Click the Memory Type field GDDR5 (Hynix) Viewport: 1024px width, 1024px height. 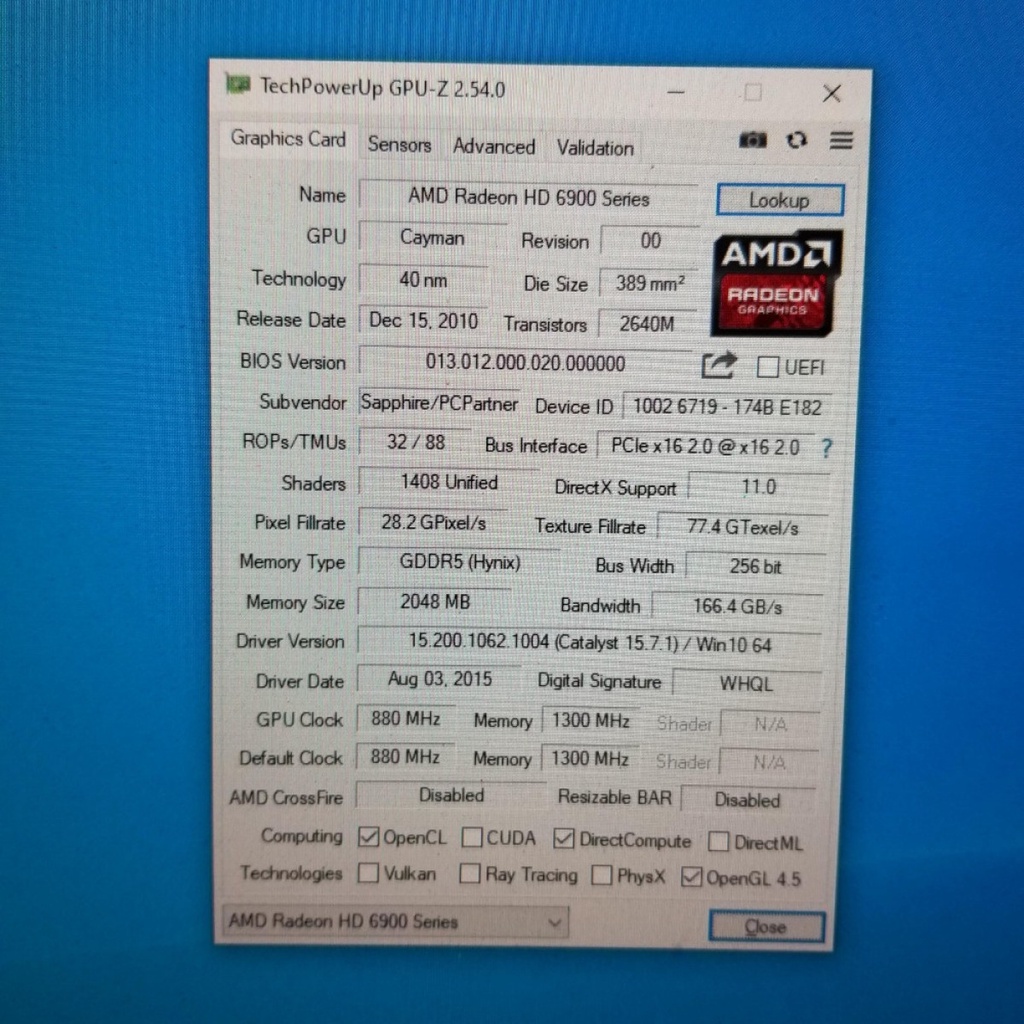[460, 562]
